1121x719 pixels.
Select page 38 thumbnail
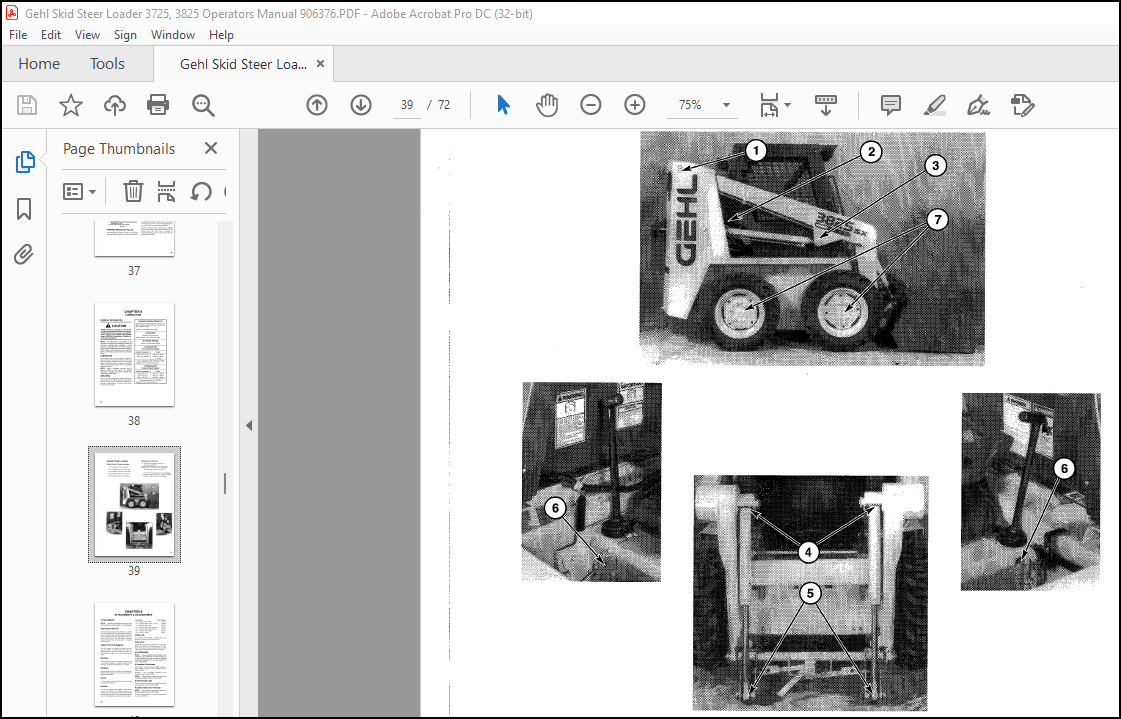[x=134, y=354]
